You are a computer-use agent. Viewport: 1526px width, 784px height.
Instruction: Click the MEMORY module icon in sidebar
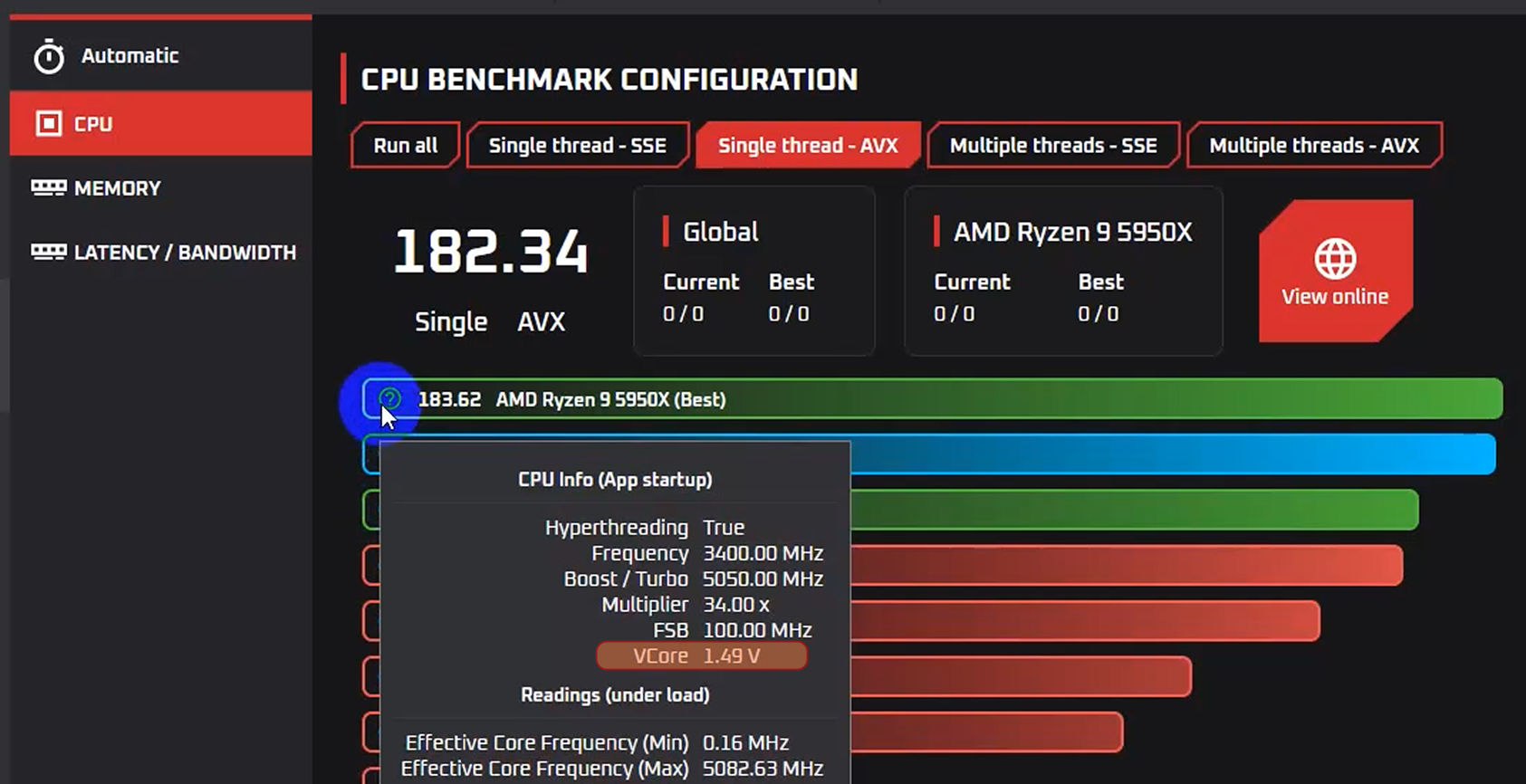pos(48,187)
